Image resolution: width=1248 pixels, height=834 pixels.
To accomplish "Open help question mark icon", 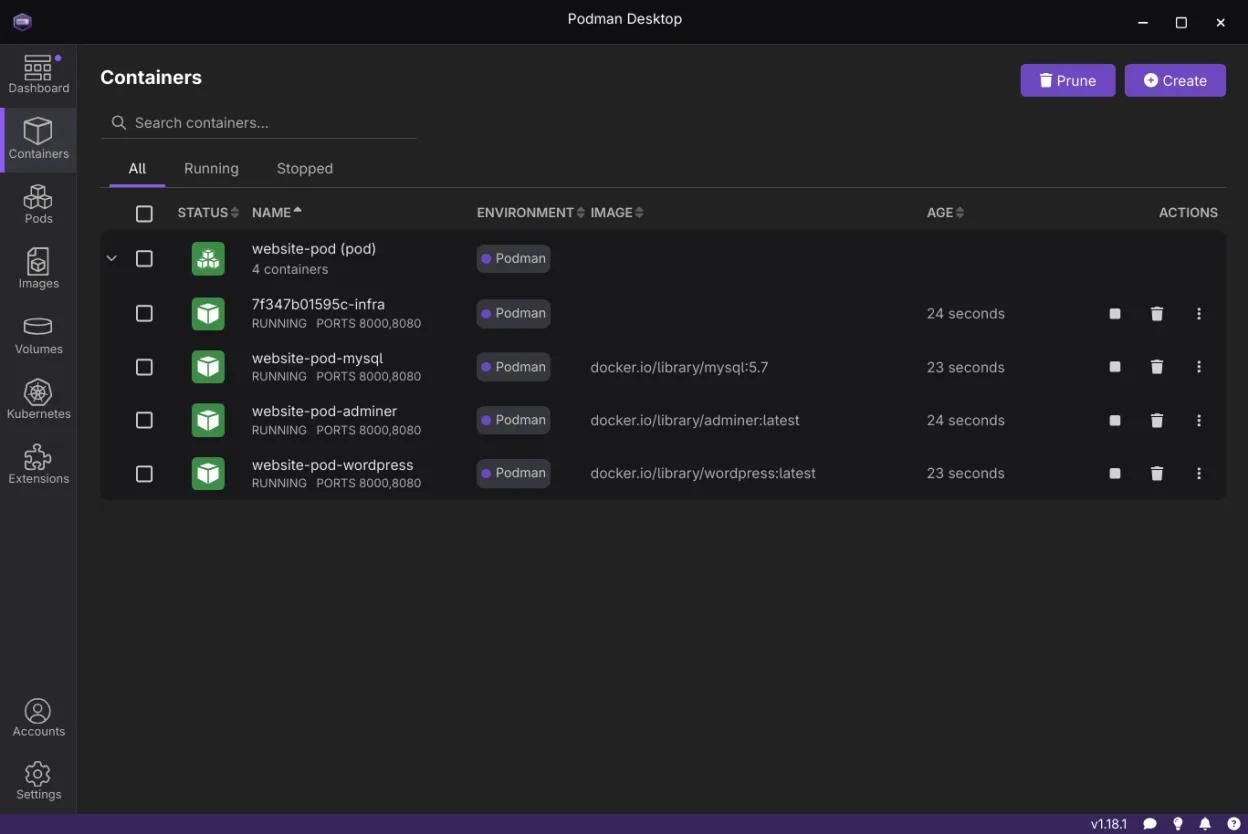I will (1233, 824).
